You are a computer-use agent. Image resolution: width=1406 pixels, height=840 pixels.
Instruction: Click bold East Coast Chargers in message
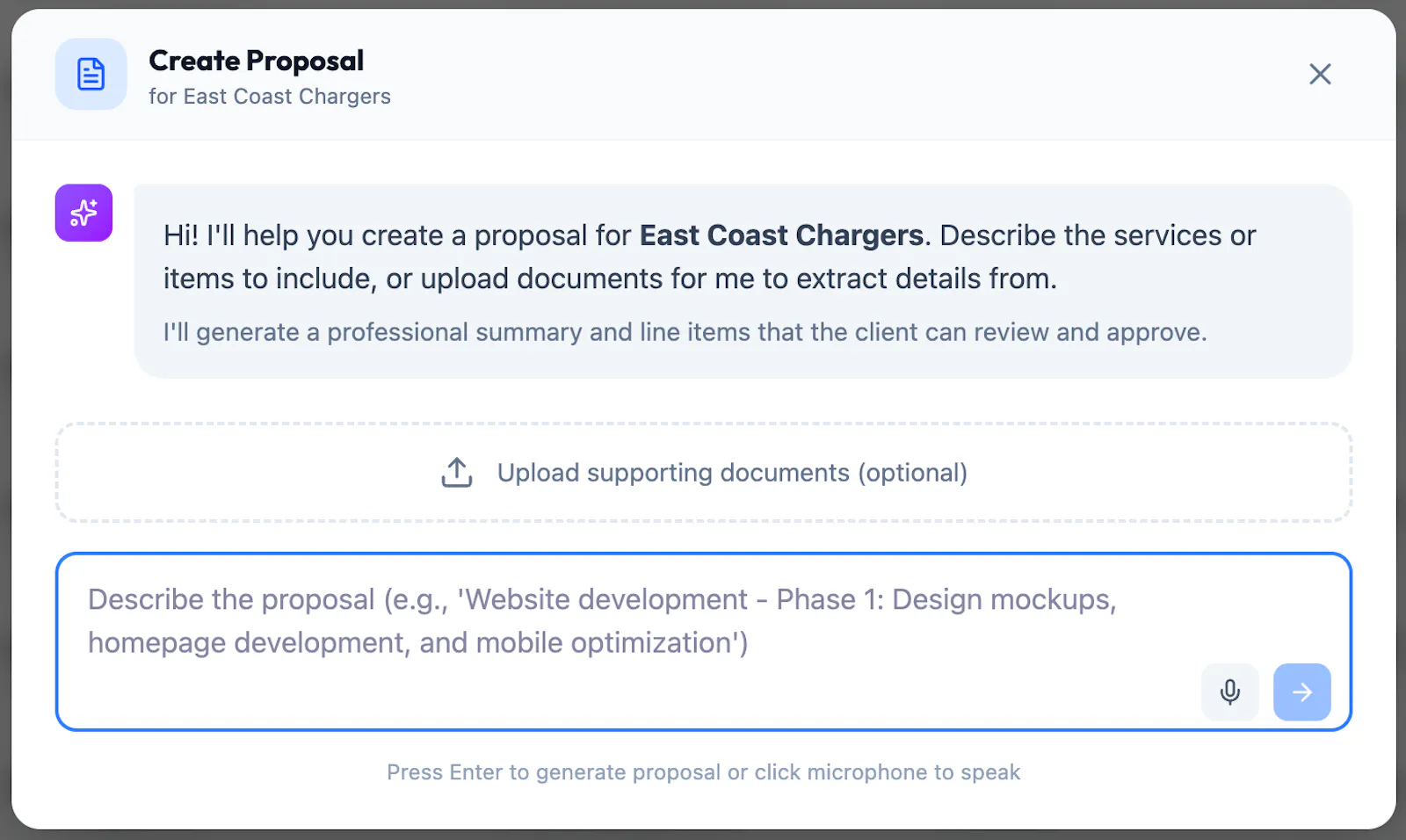pos(781,235)
